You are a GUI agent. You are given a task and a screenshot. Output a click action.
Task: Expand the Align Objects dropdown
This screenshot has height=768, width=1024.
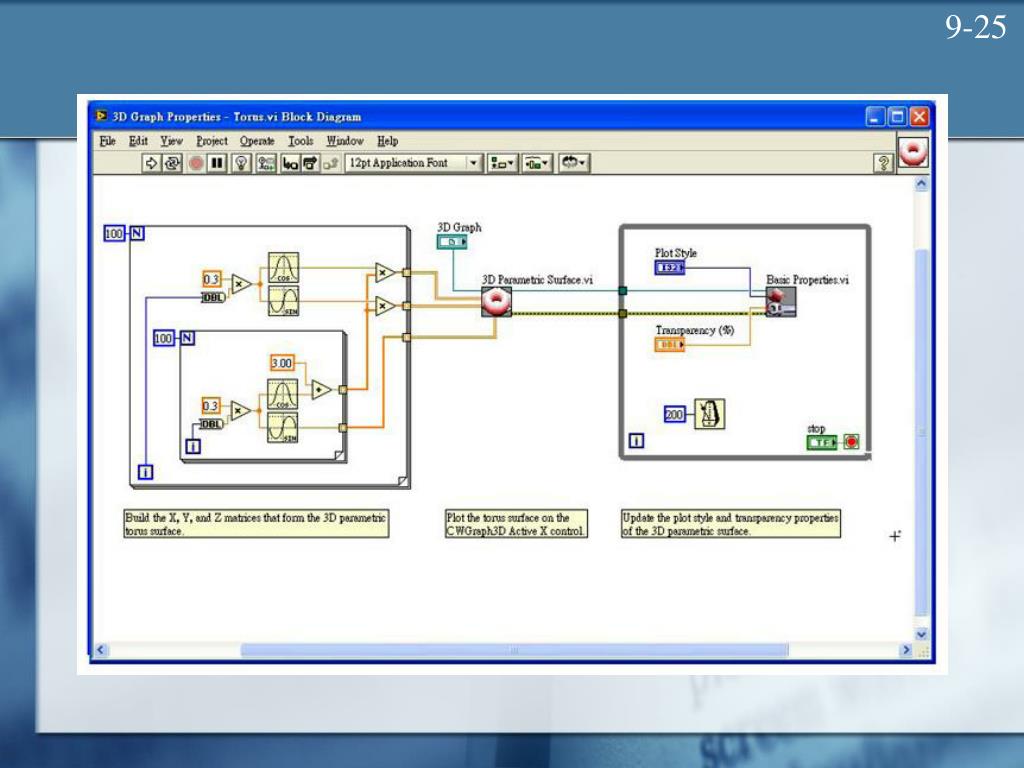[x=501, y=163]
